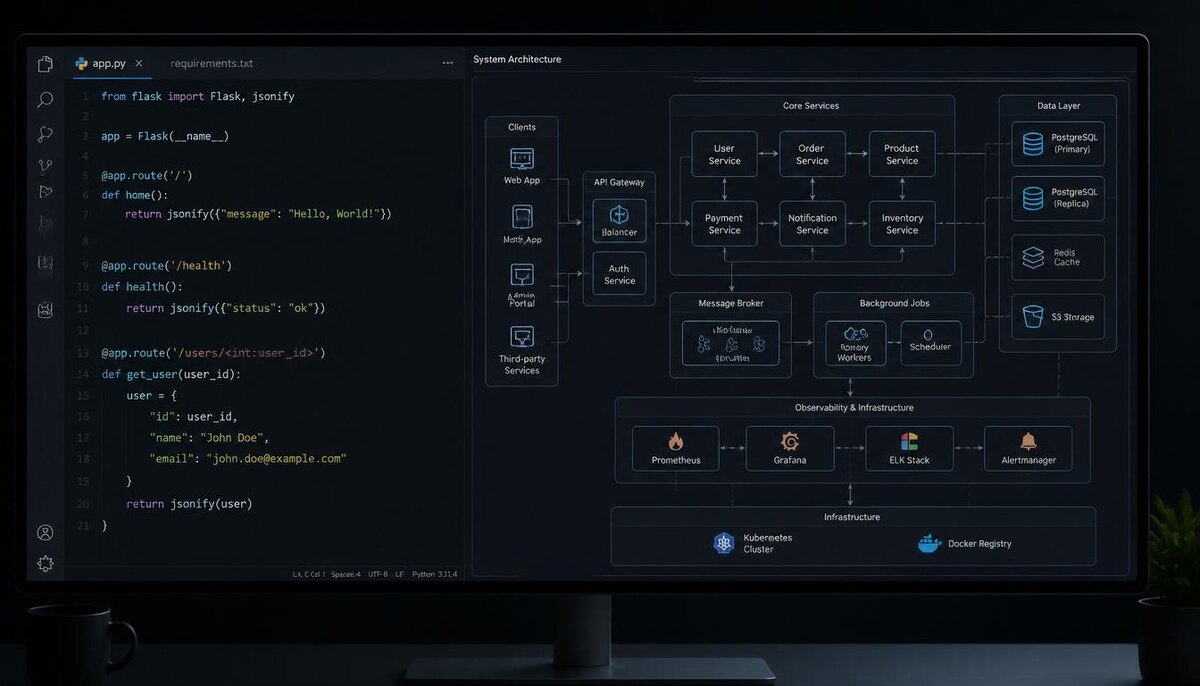The width and height of the screenshot is (1200, 686).
Task: Switch to the requirements.txt tab
Action: click(x=211, y=63)
